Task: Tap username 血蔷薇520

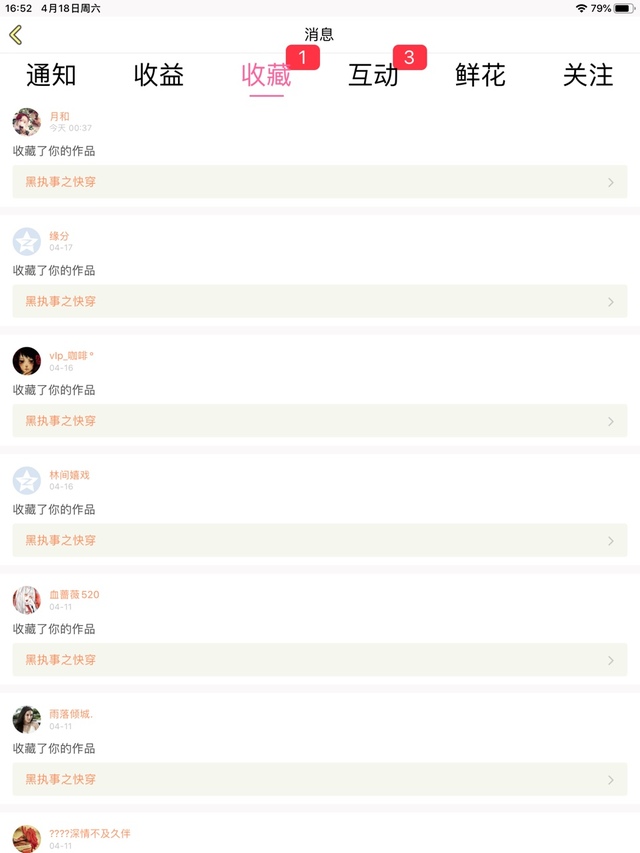Action: tap(75, 595)
